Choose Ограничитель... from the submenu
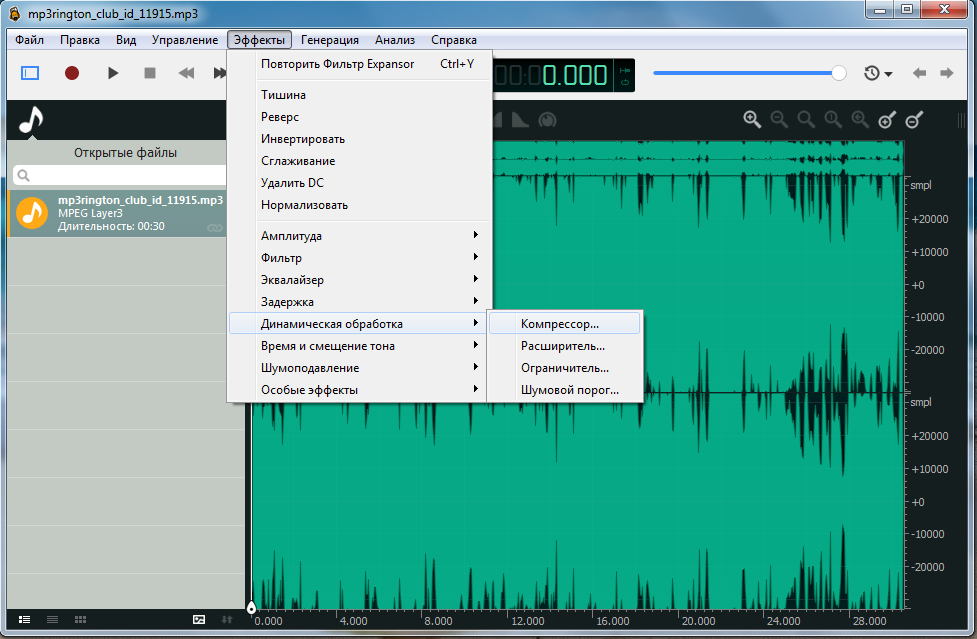The image size is (977, 639). pyautogui.click(x=565, y=367)
